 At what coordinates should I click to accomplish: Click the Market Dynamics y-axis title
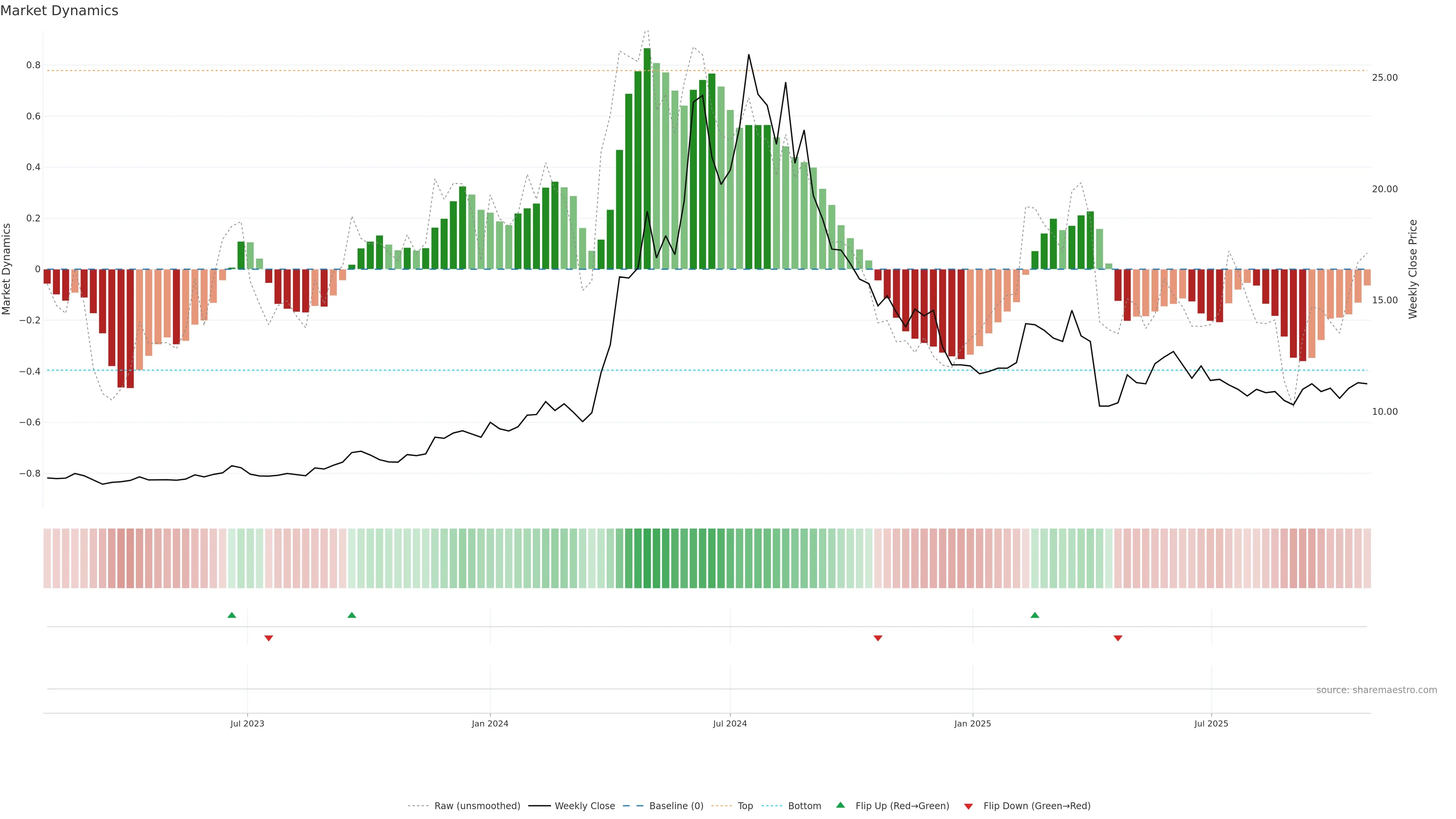[7, 269]
